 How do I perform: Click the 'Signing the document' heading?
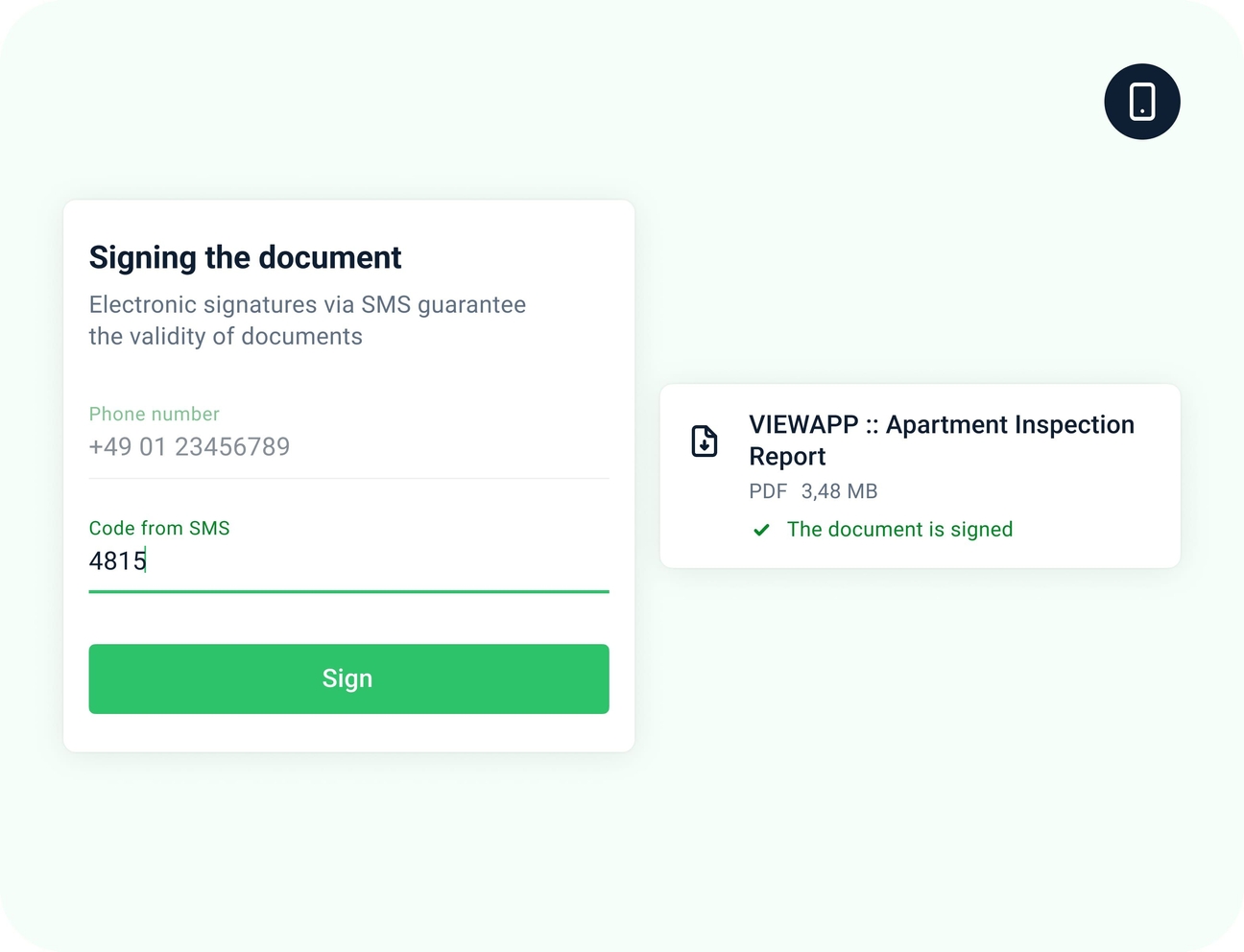245,257
